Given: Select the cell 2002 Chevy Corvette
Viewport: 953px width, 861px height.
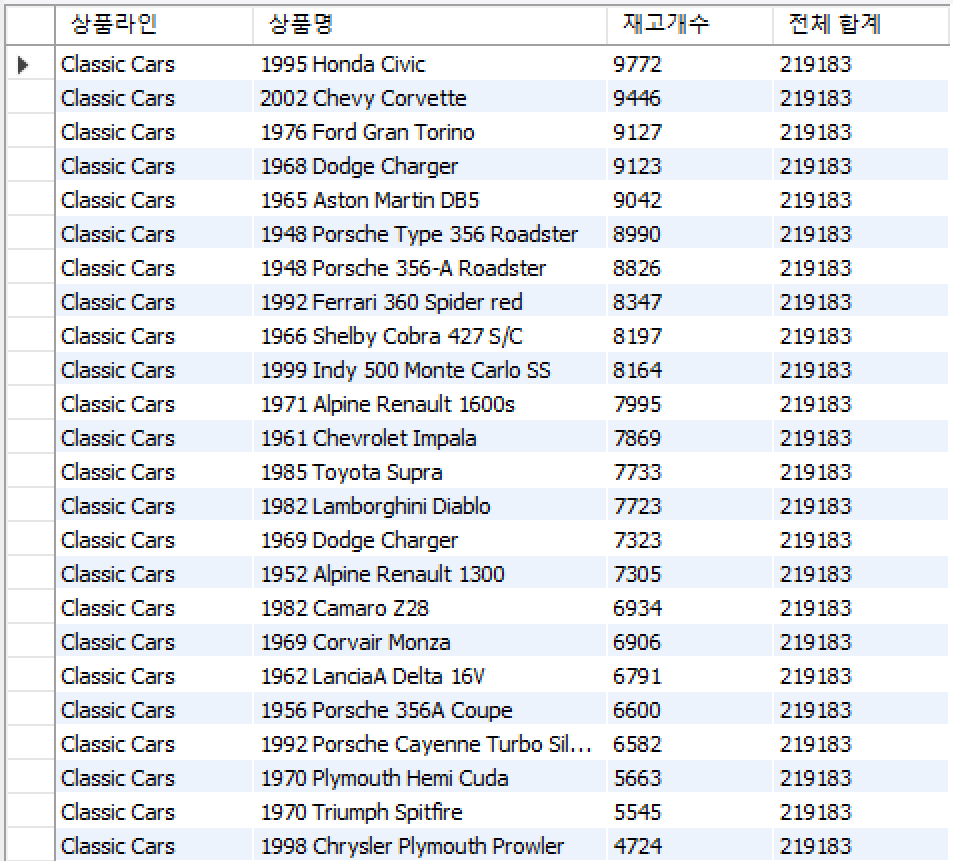Looking at the screenshot, I should click(x=429, y=98).
